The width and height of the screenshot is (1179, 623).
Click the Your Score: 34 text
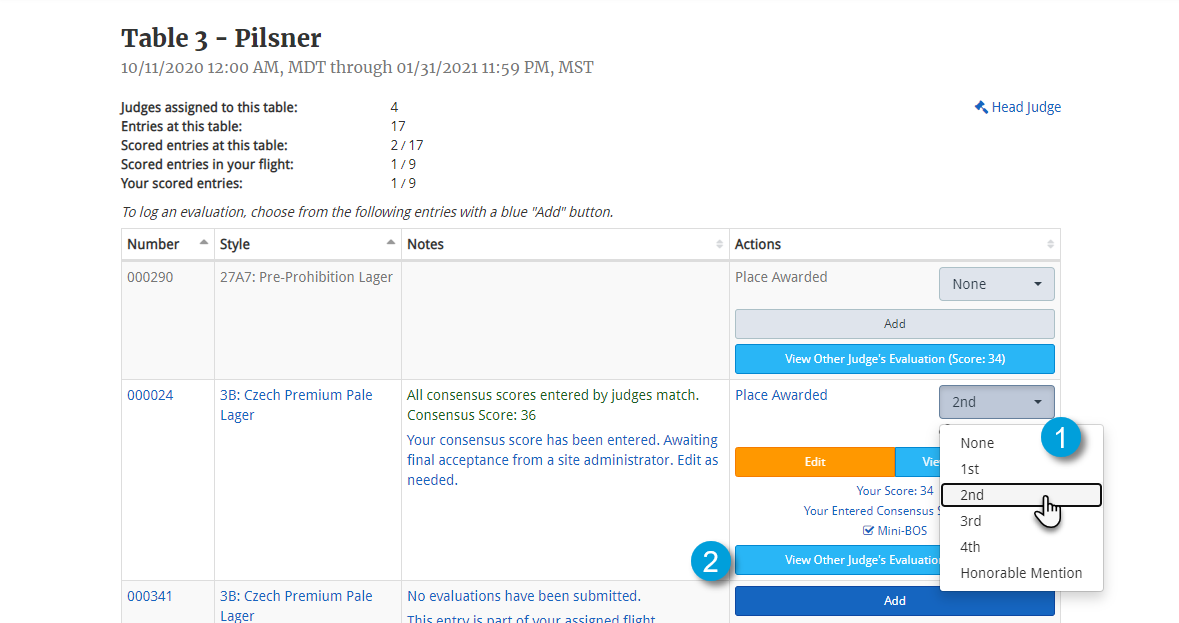coord(894,491)
